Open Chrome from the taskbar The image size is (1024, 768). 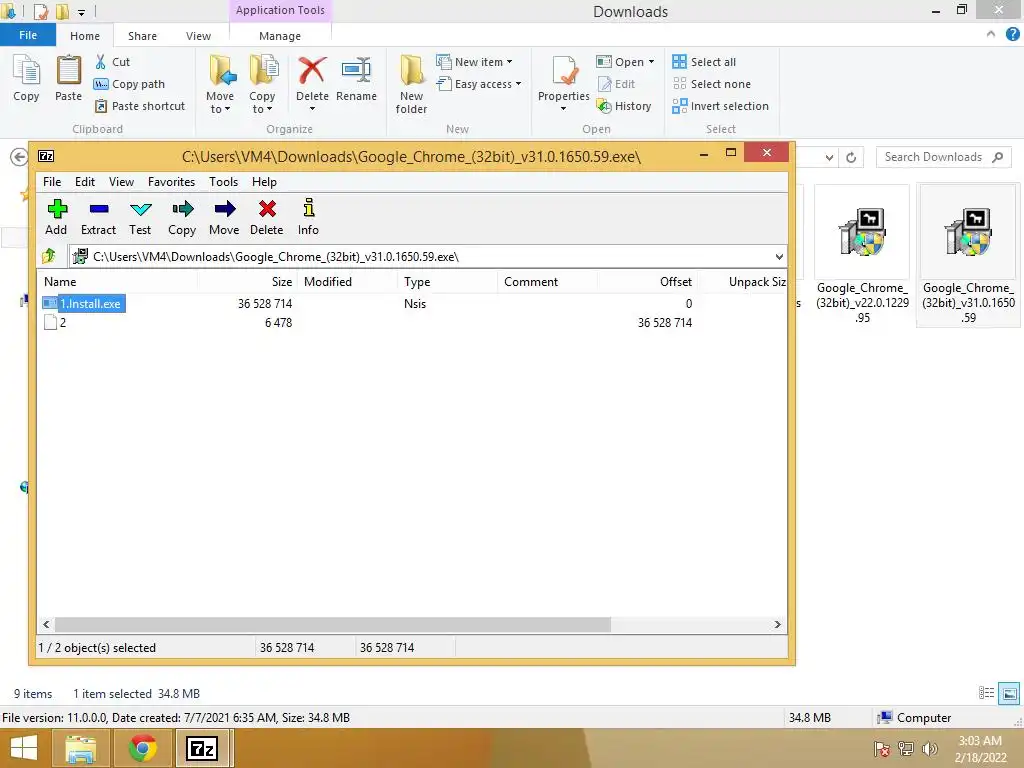coord(142,748)
